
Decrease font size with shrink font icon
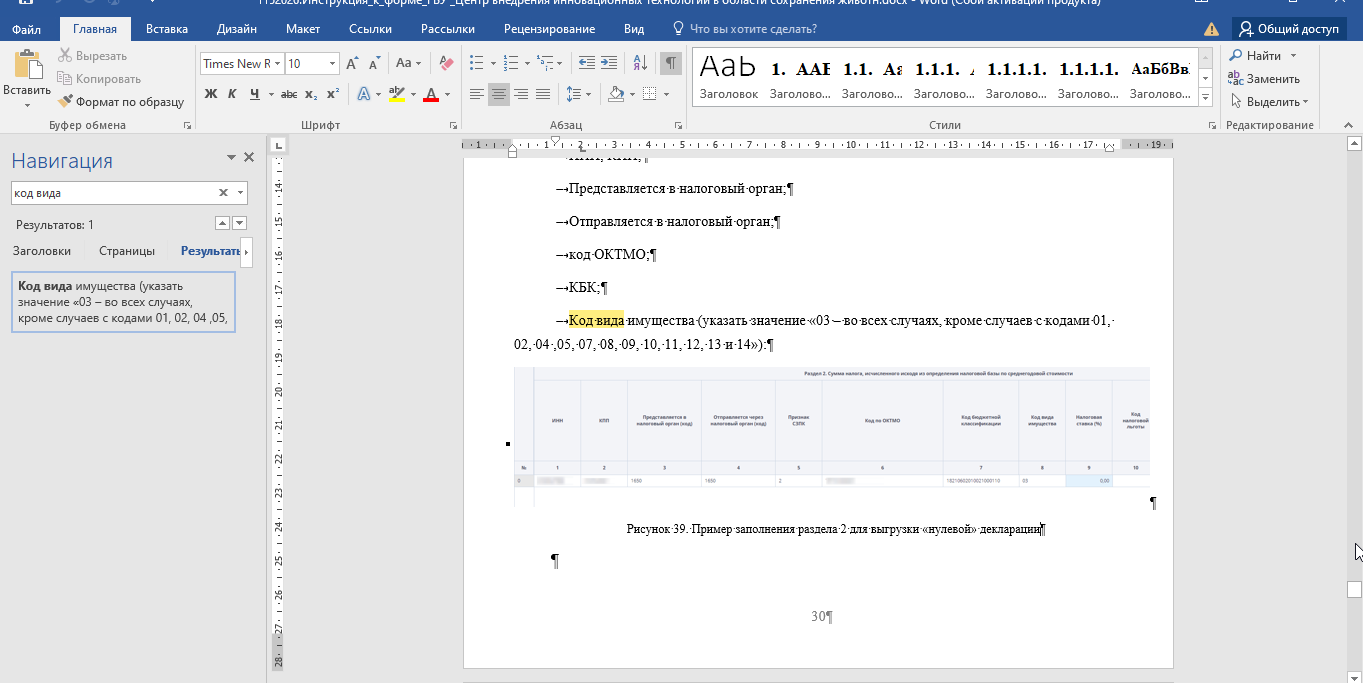(374, 63)
